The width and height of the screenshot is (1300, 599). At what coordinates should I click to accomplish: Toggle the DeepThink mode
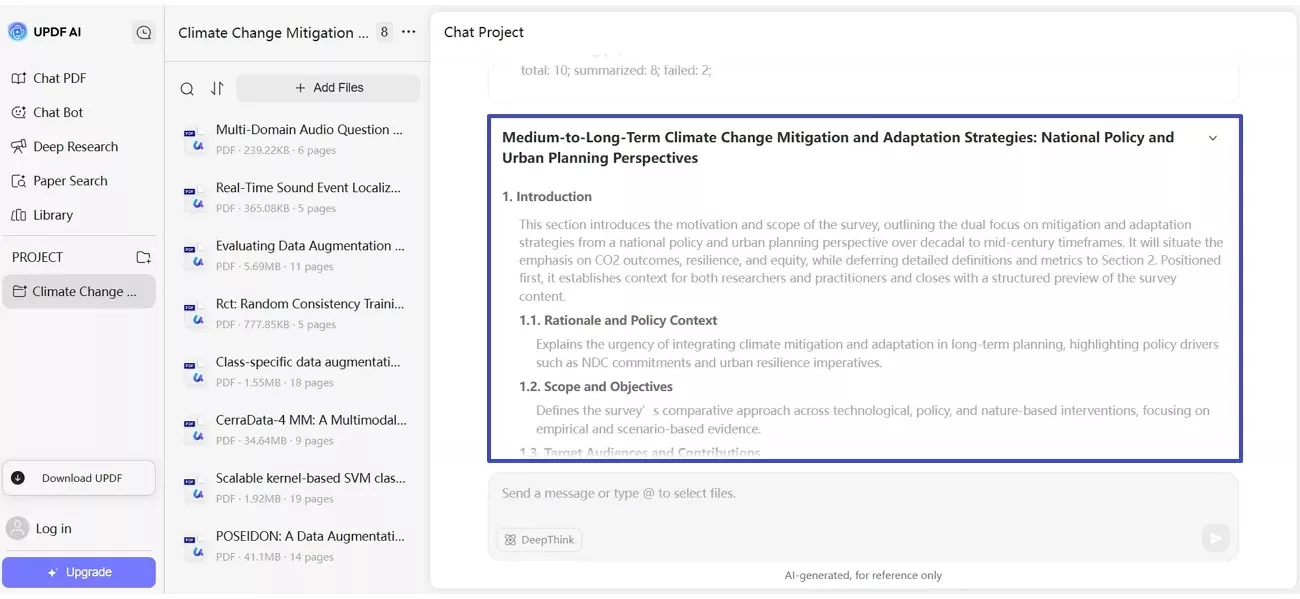coord(540,540)
